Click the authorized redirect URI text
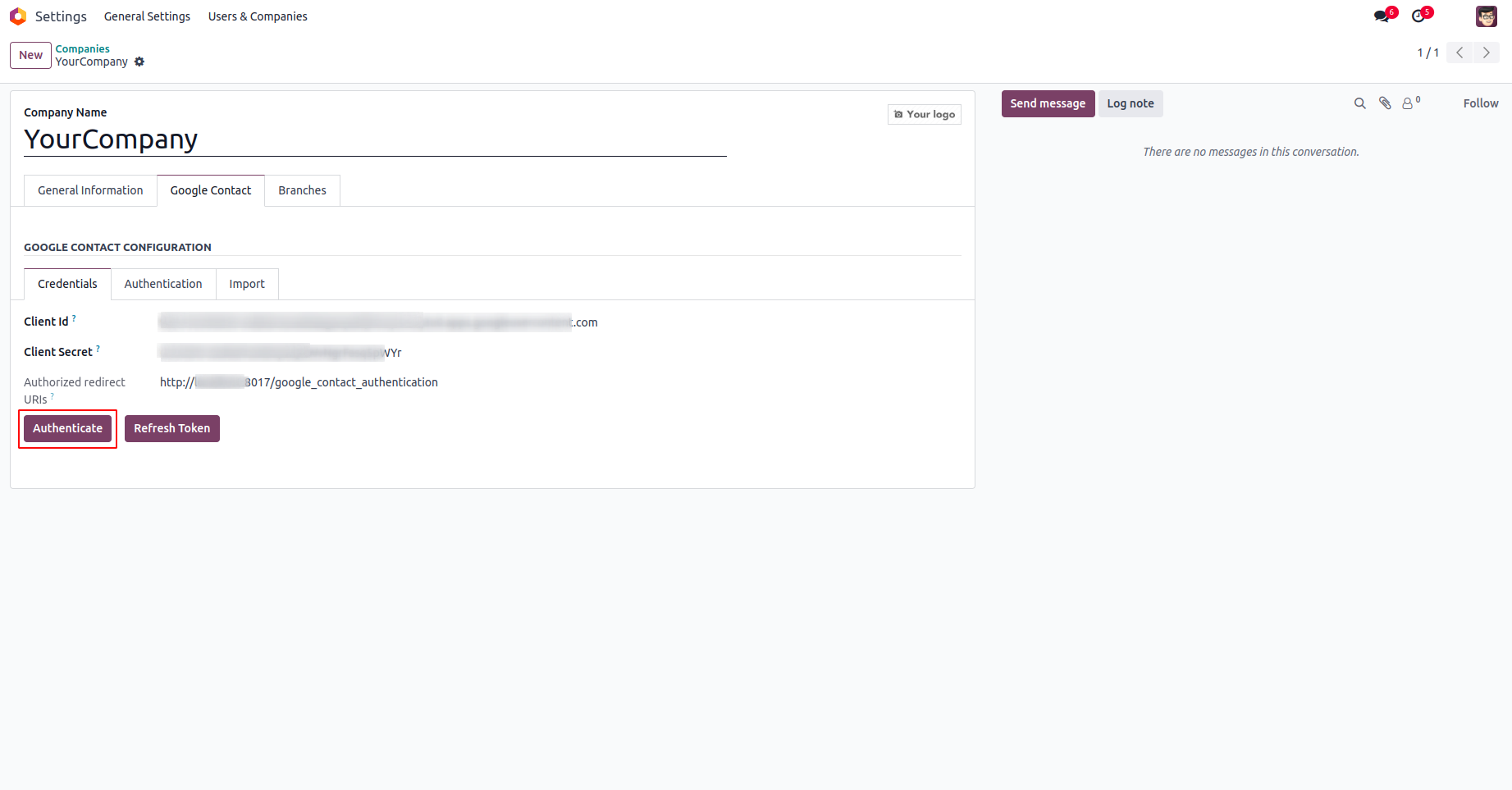 tap(299, 382)
